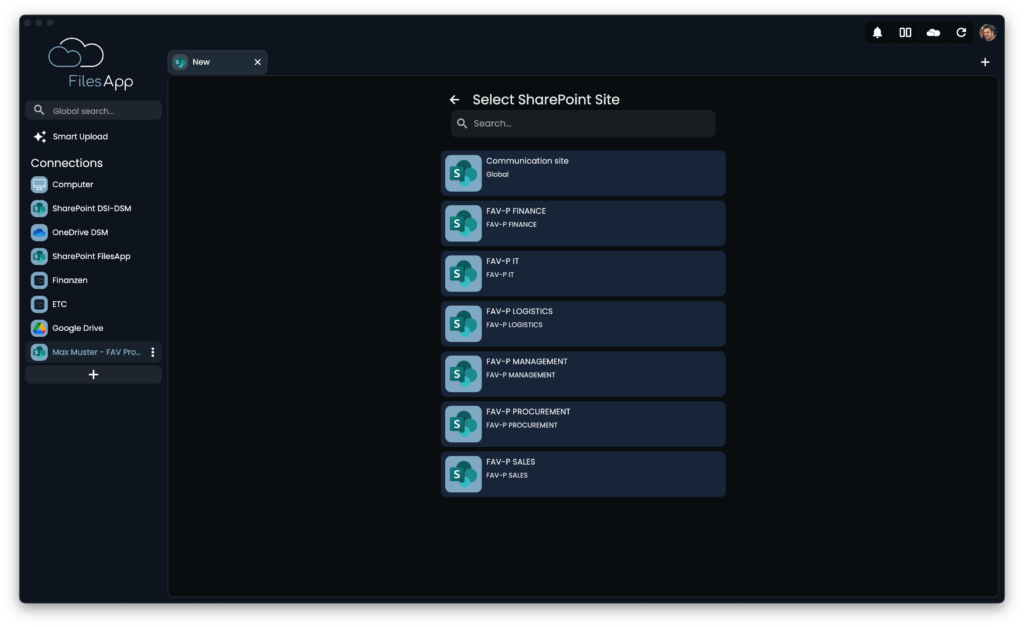Click the SharePoint FilesApp icon

pyautogui.click(x=39, y=257)
